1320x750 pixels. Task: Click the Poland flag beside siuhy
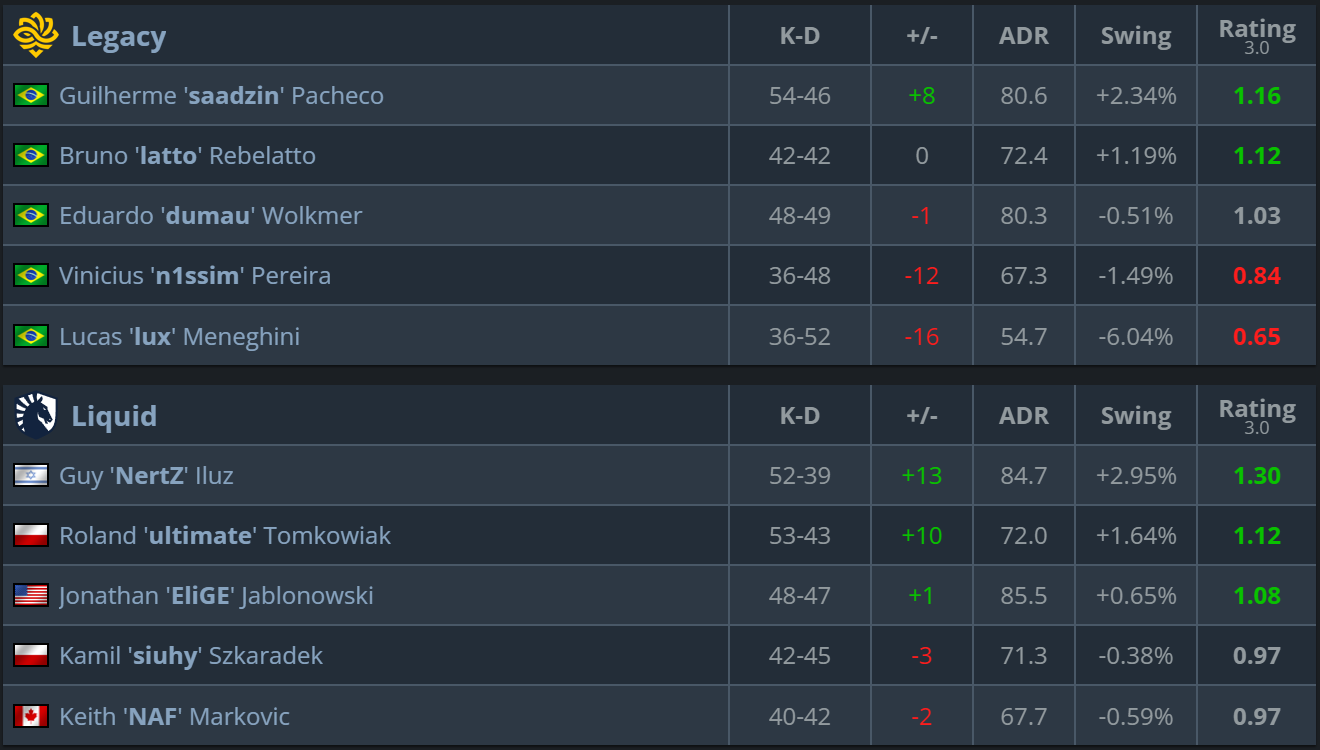point(31,656)
